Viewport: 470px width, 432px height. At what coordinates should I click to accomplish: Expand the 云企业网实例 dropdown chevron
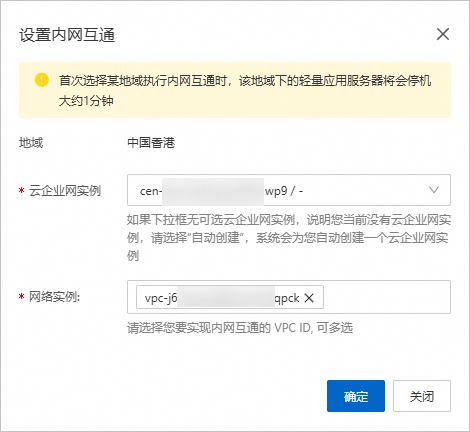(x=434, y=190)
